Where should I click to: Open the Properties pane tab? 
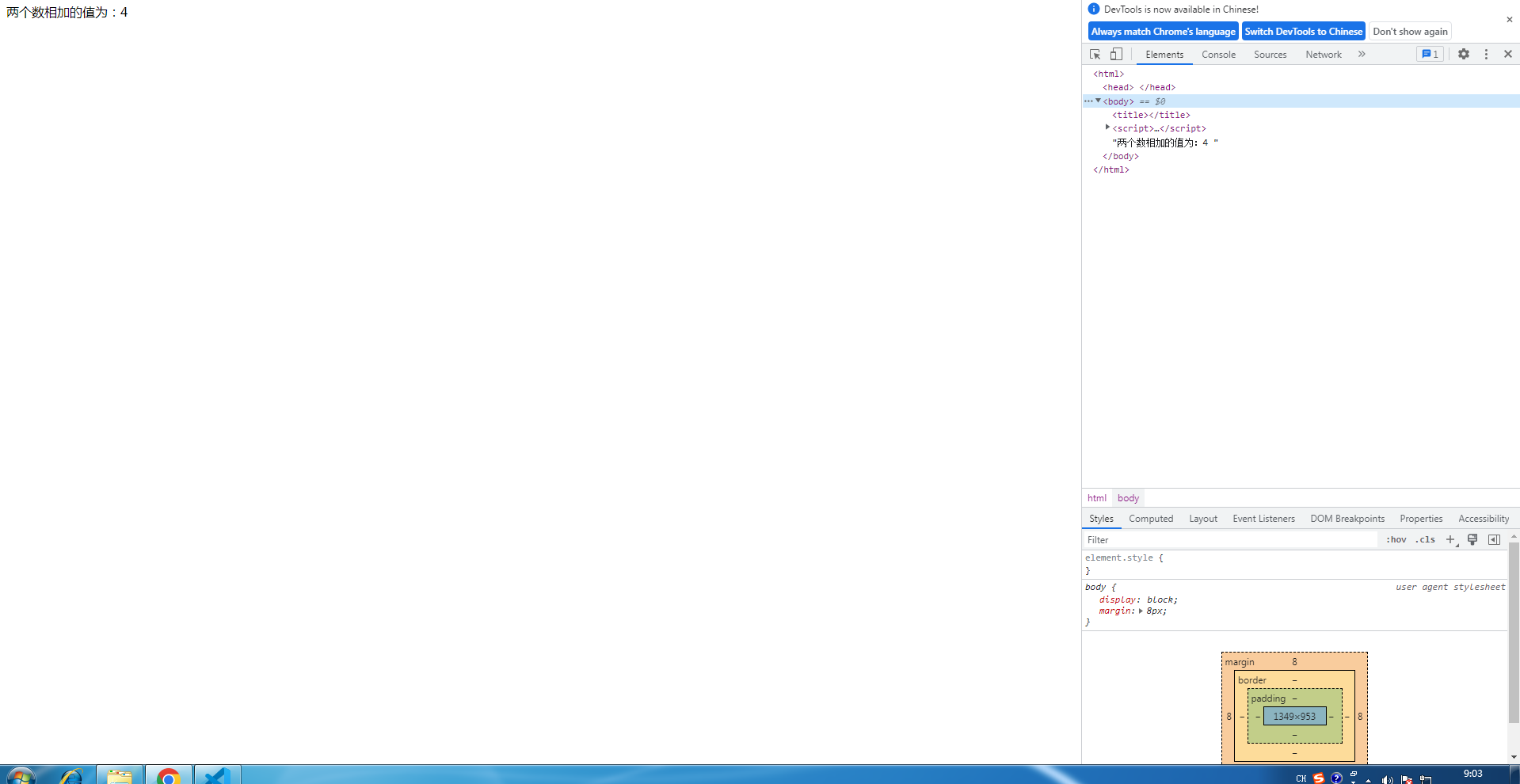click(1421, 519)
